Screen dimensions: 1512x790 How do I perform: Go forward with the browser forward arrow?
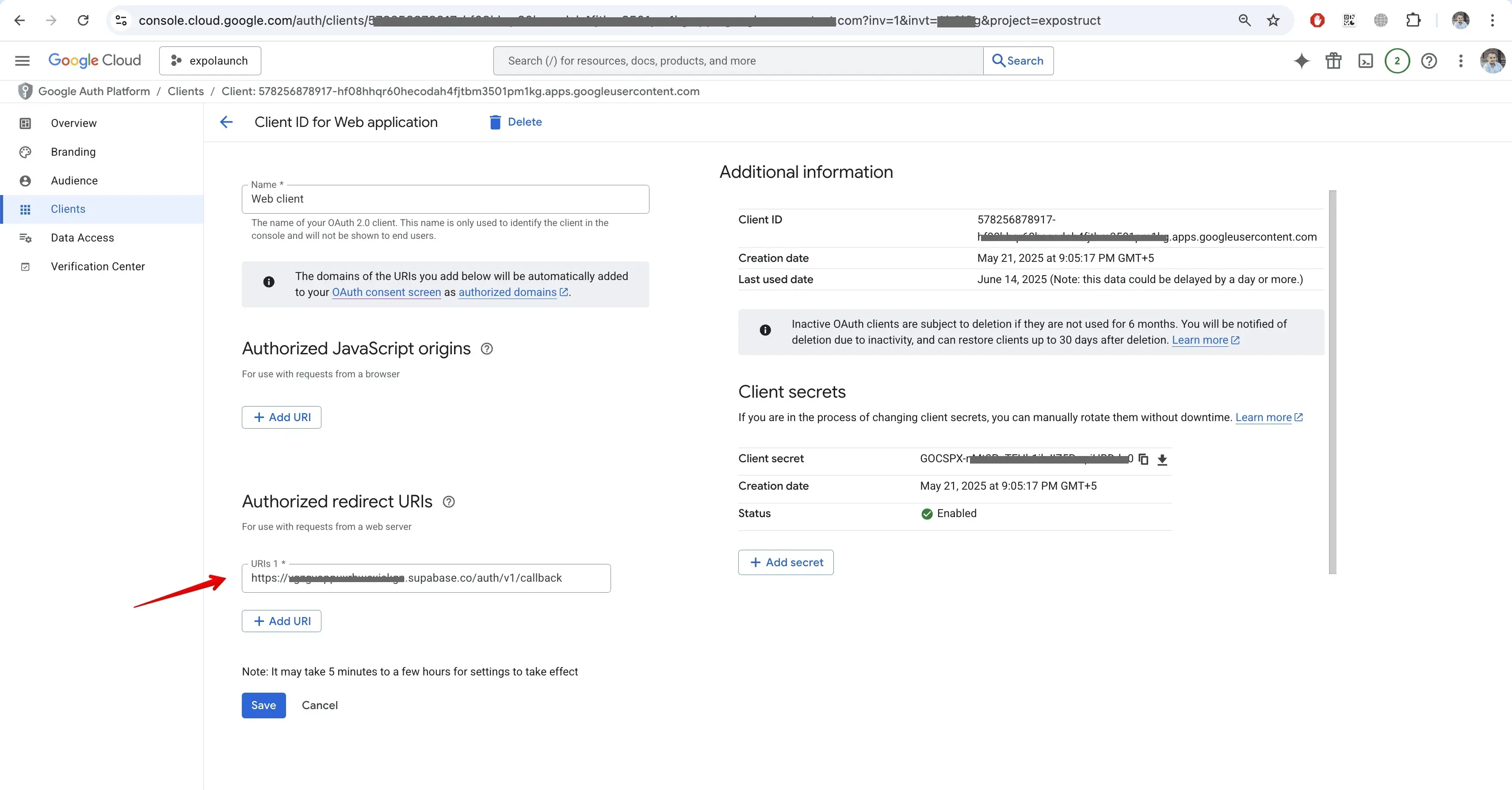pos(51,20)
